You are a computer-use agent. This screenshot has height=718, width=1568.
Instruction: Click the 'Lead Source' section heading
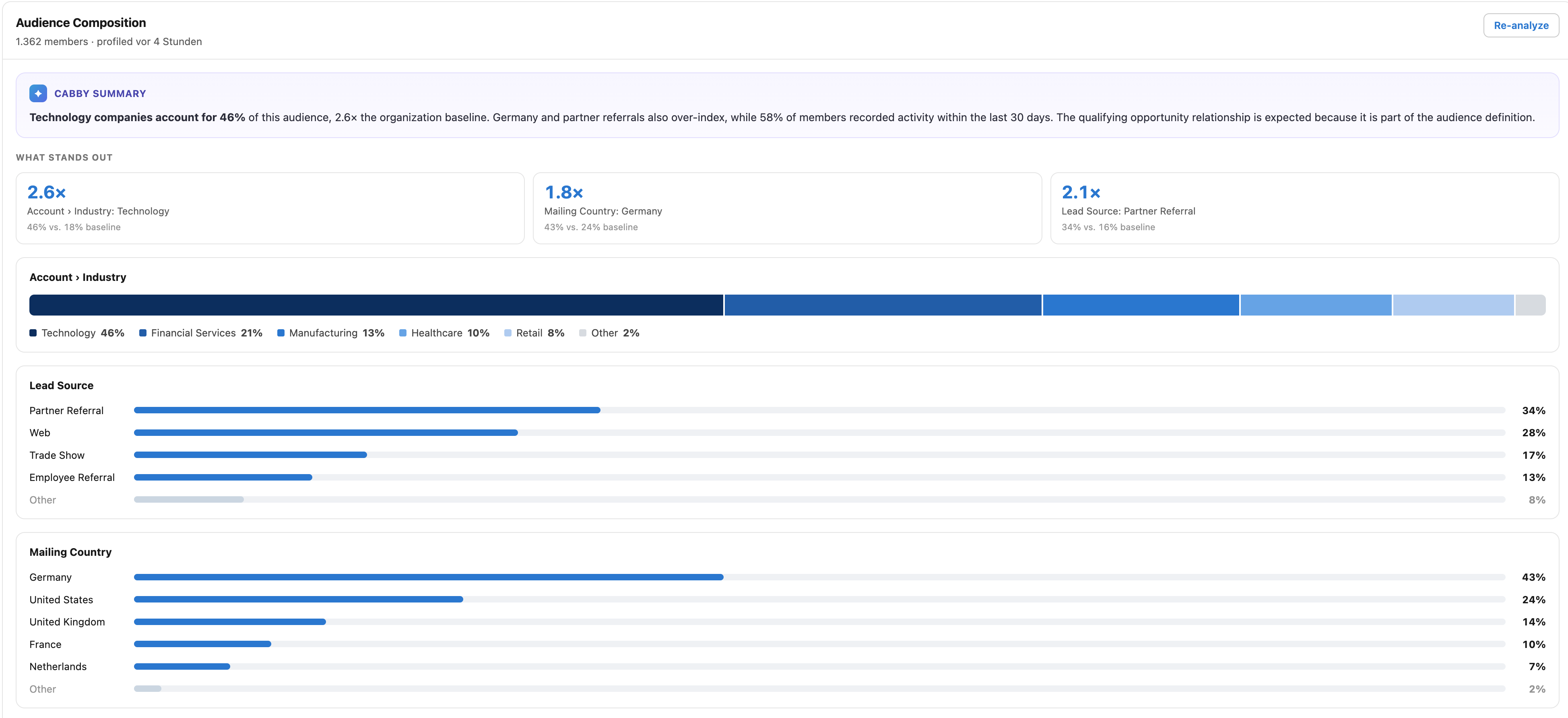[62, 386]
